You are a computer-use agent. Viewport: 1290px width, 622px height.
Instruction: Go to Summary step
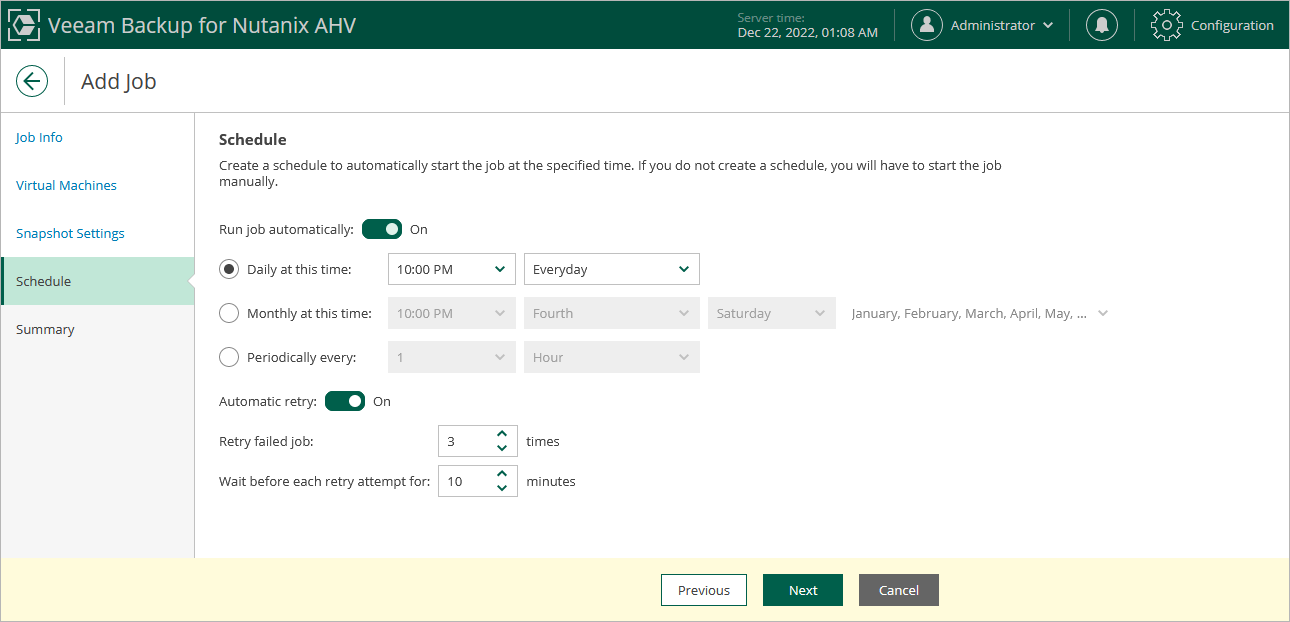click(x=45, y=329)
